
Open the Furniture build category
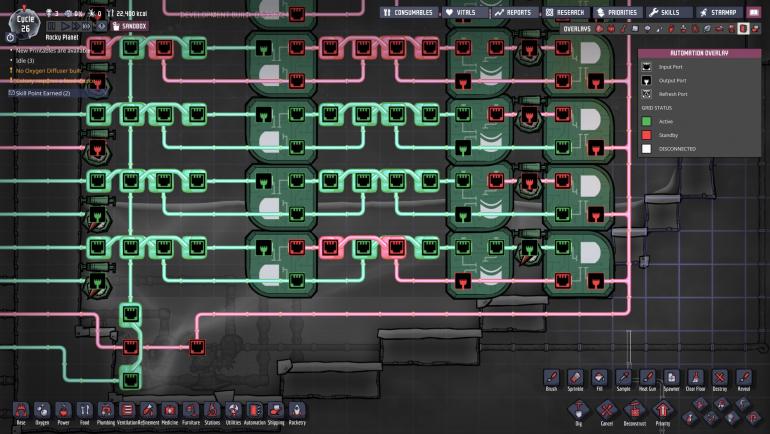pos(191,413)
